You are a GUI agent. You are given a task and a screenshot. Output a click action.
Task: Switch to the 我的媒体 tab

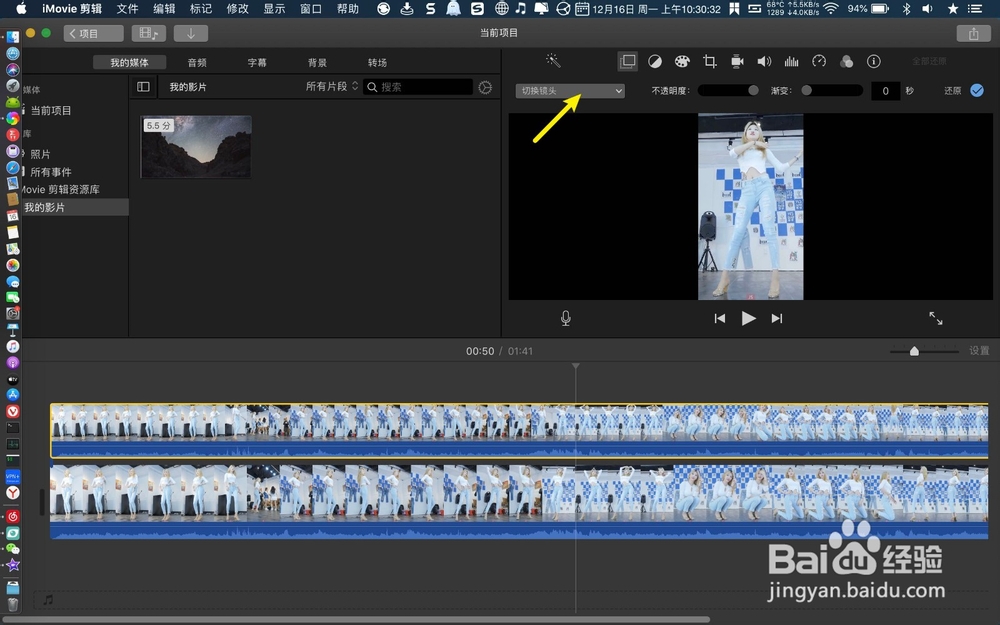pos(129,62)
